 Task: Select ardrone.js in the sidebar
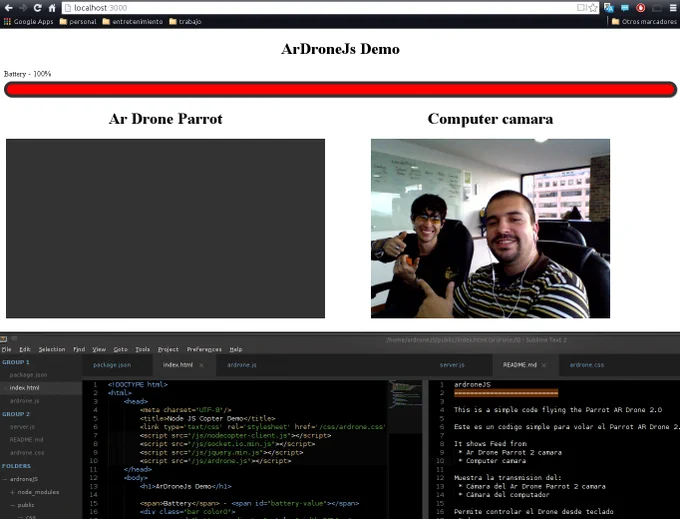coord(24,401)
